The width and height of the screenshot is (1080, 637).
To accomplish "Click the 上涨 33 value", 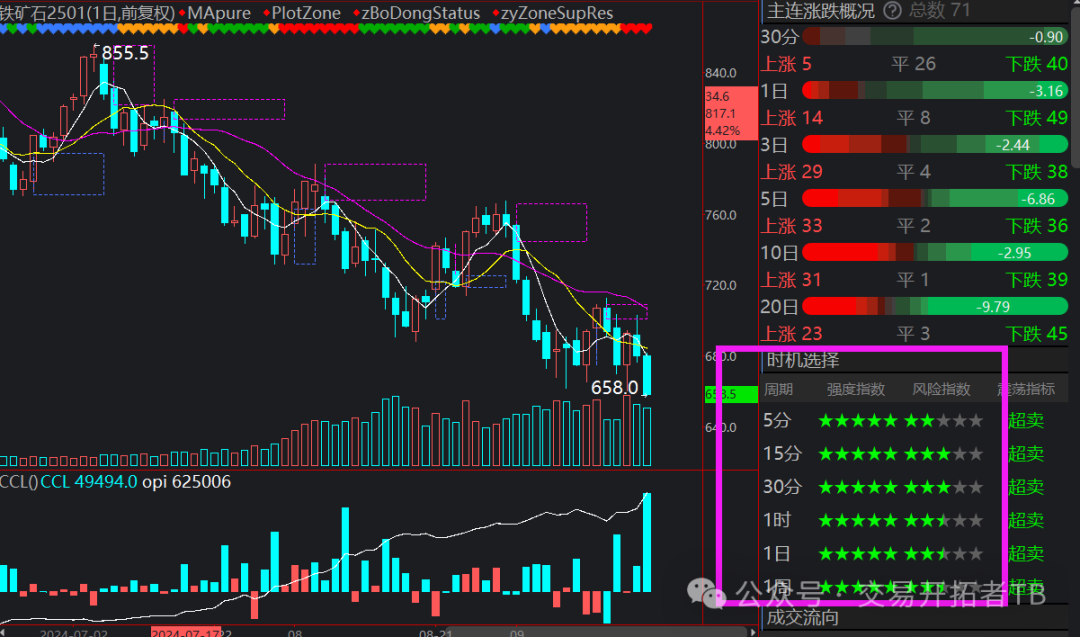I will coord(792,226).
